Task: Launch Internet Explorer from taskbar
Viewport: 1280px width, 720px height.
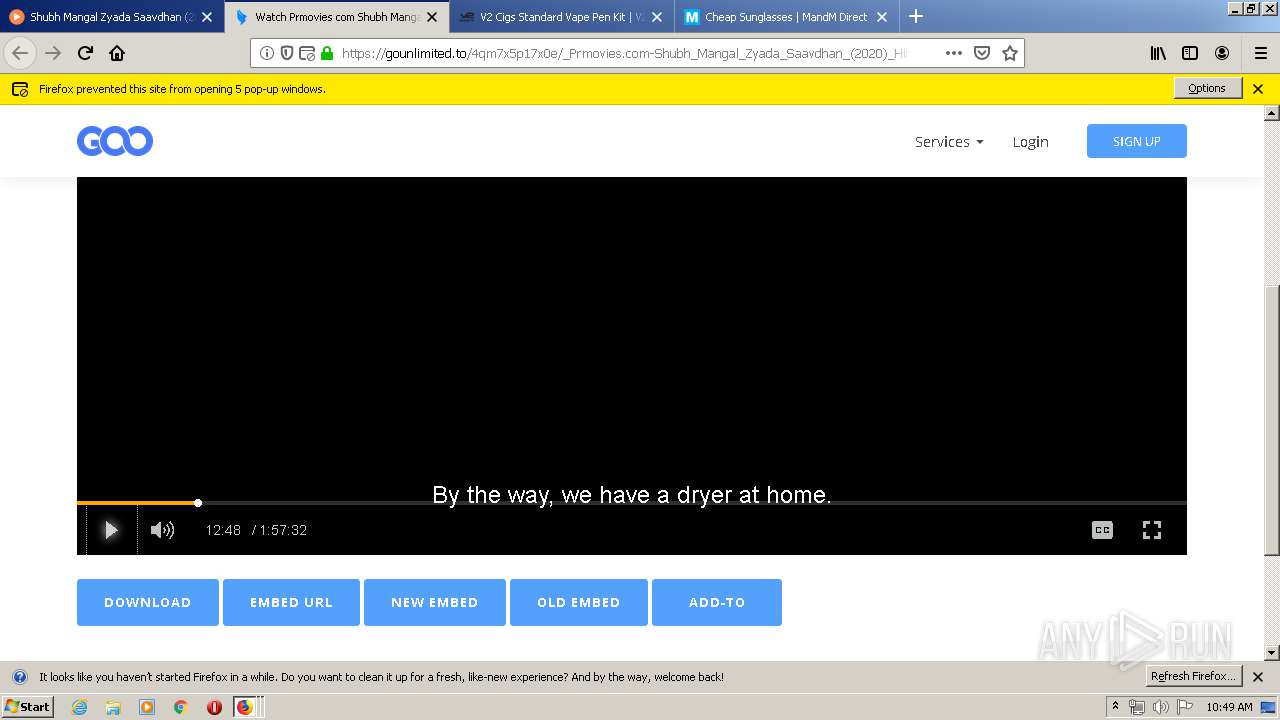Action: 79,707
